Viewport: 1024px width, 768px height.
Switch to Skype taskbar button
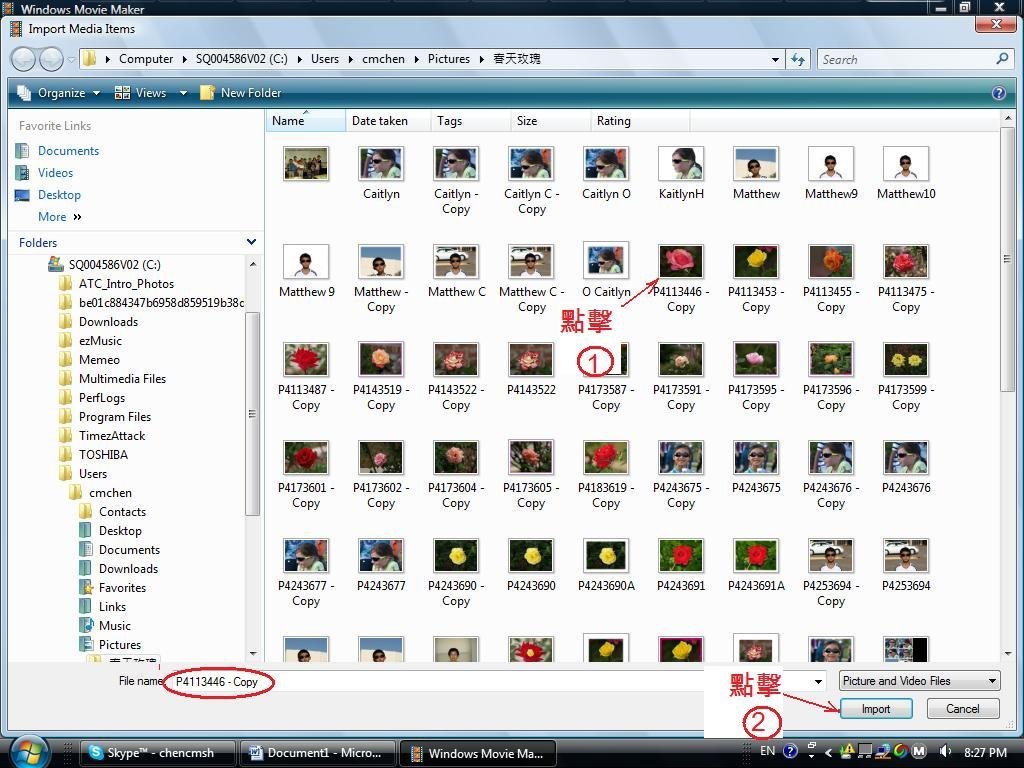(157, 753)
